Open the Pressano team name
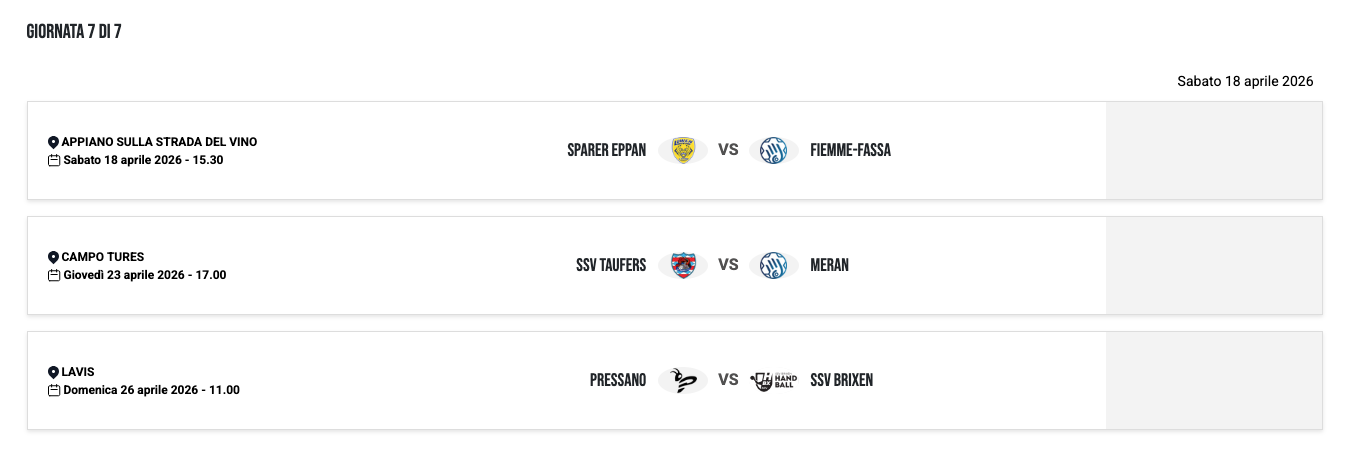 click(617, 380)
